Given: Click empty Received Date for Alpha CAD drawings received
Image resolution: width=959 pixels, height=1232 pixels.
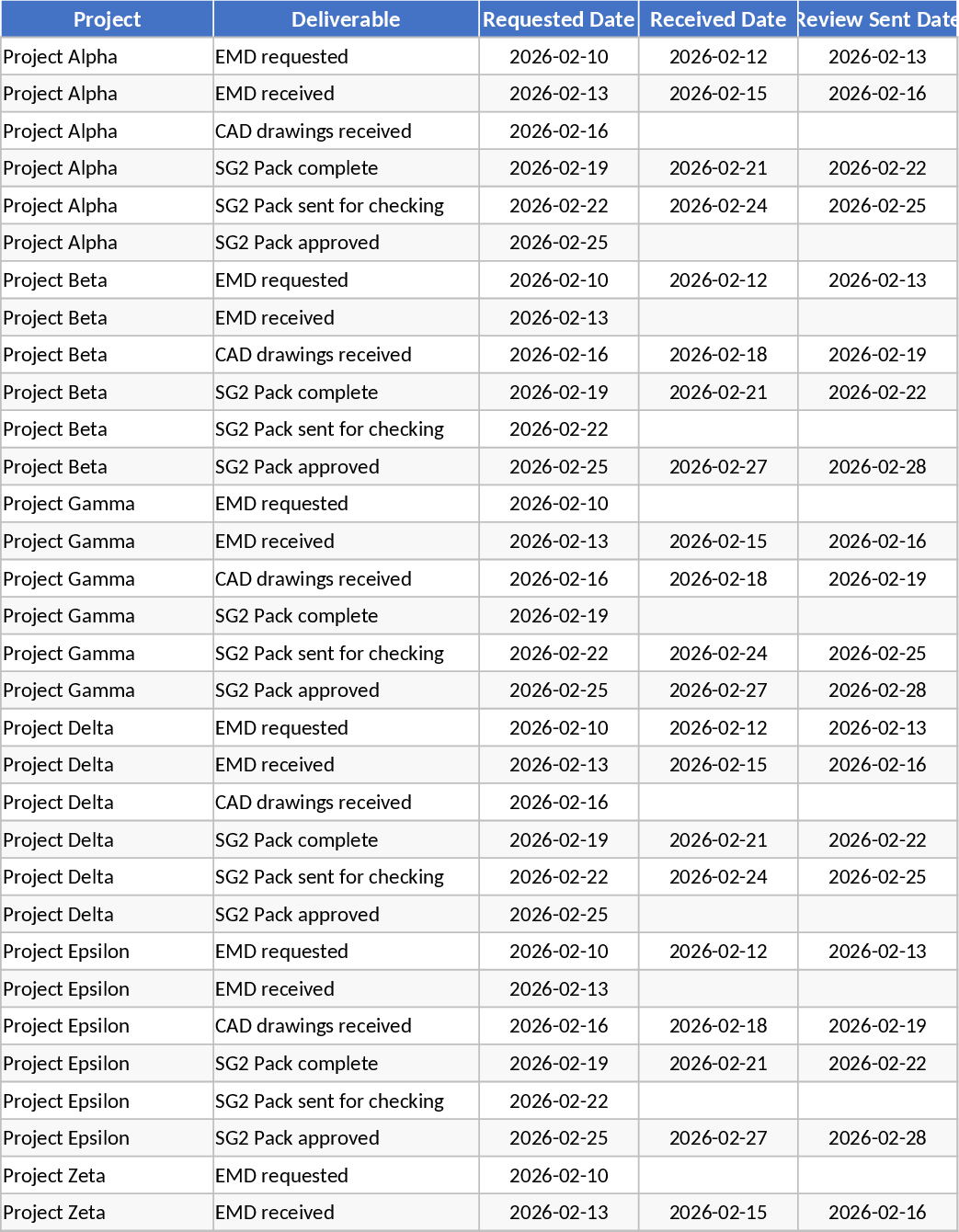Looking at the screenshot, I should [718, 131].
